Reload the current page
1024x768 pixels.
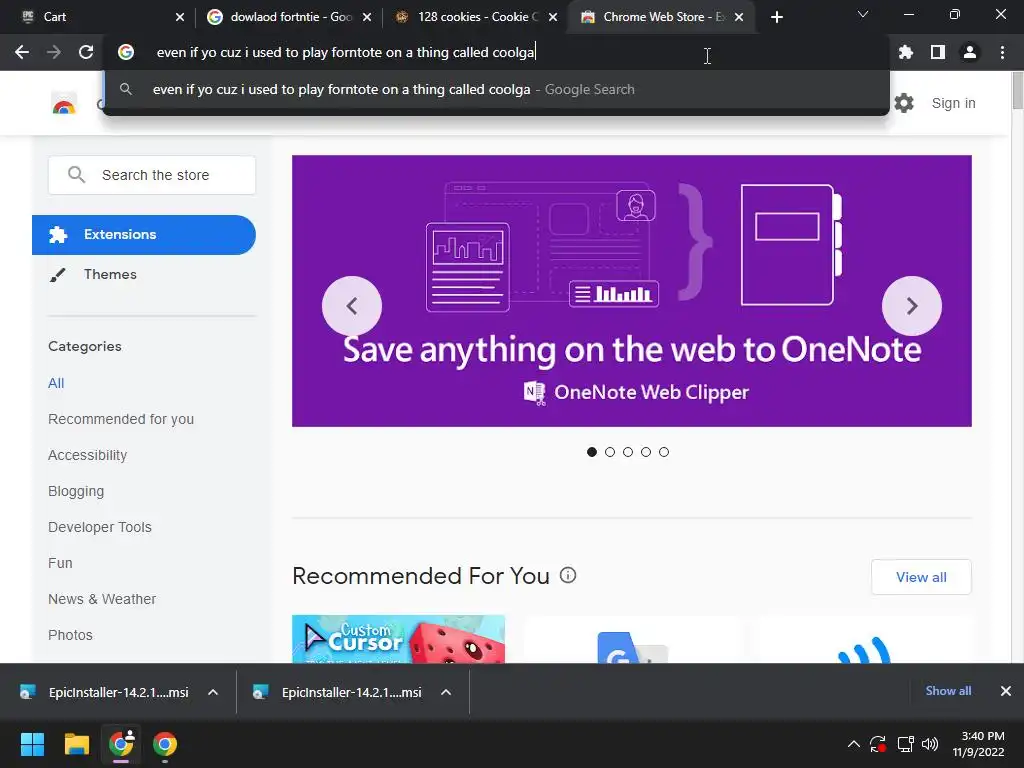pos(86,52)
